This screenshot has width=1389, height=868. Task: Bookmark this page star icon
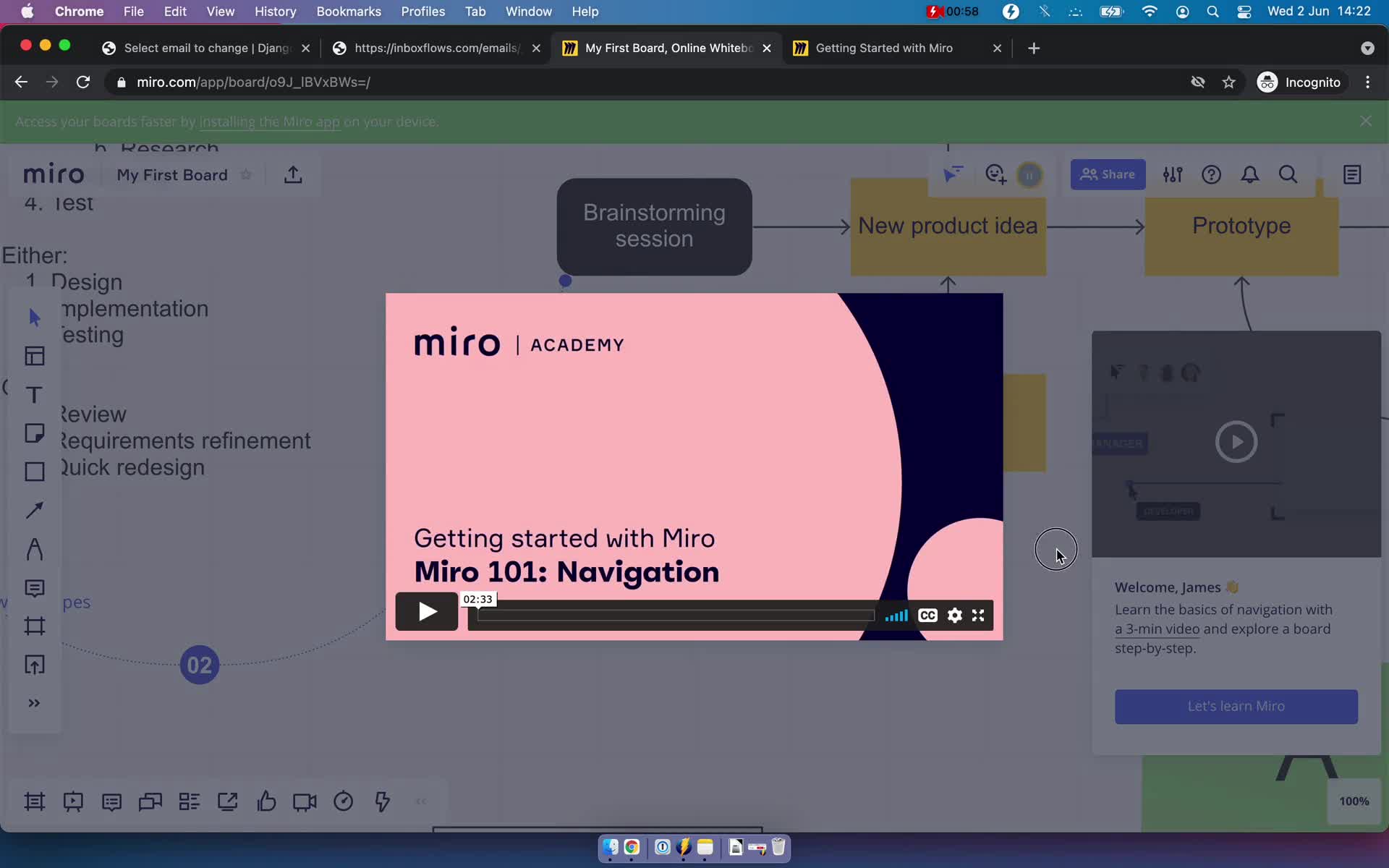(1228, 82)
